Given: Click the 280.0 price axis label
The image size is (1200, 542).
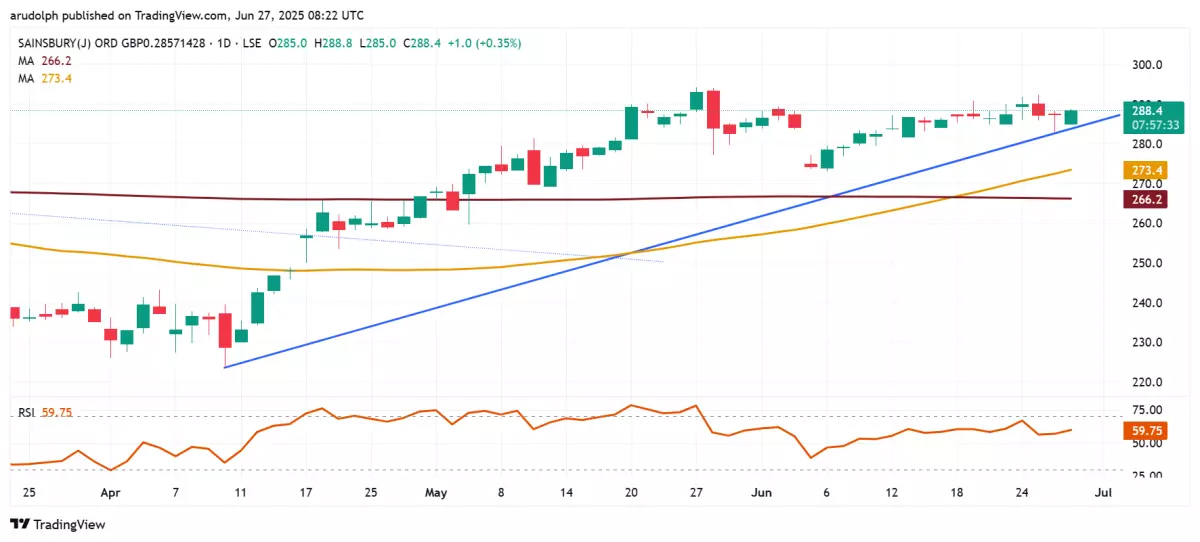Looking at the screenshot, I should (x=1147, y=144).
